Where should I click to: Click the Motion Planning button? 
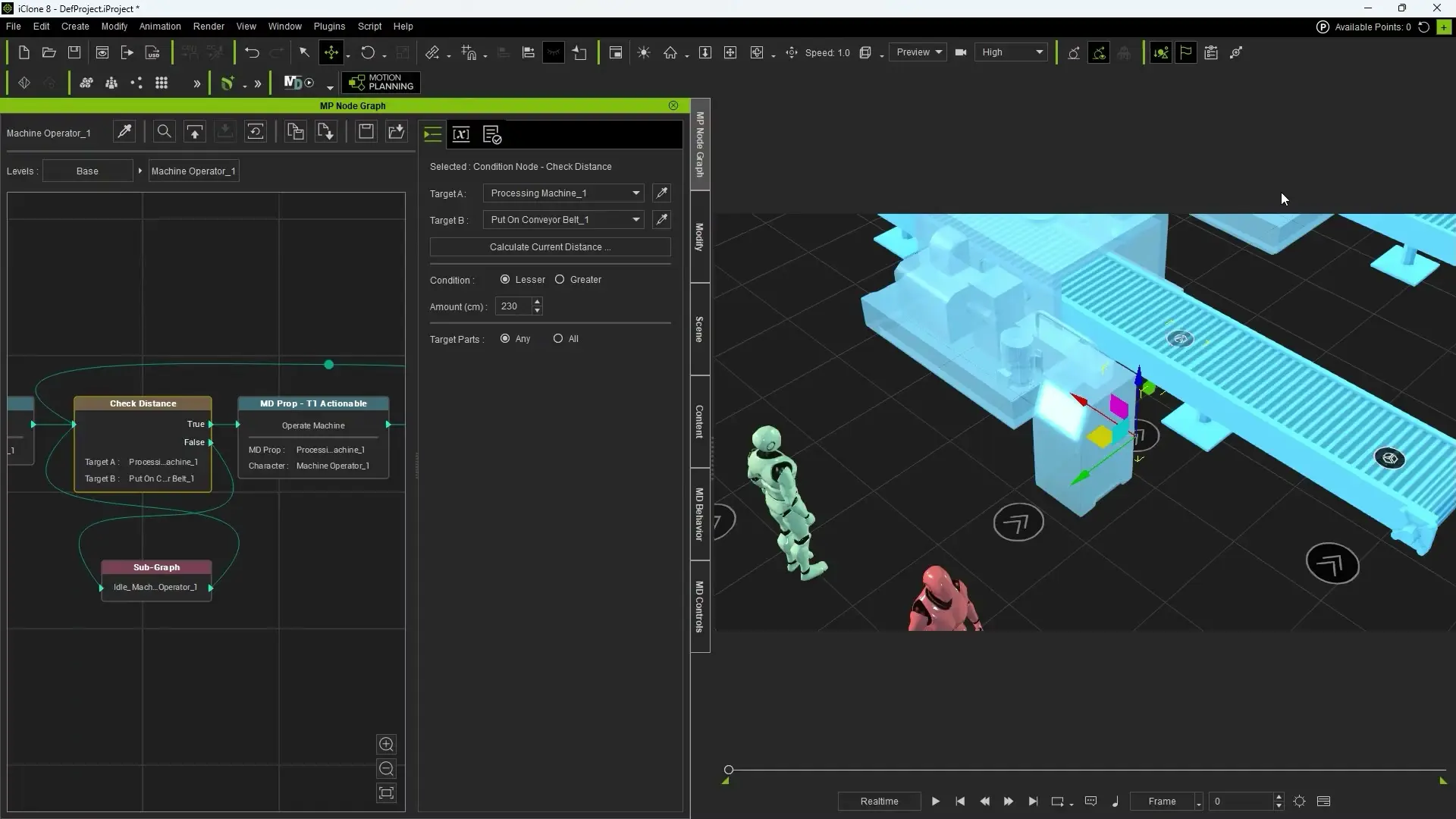(x=381, y=82)
